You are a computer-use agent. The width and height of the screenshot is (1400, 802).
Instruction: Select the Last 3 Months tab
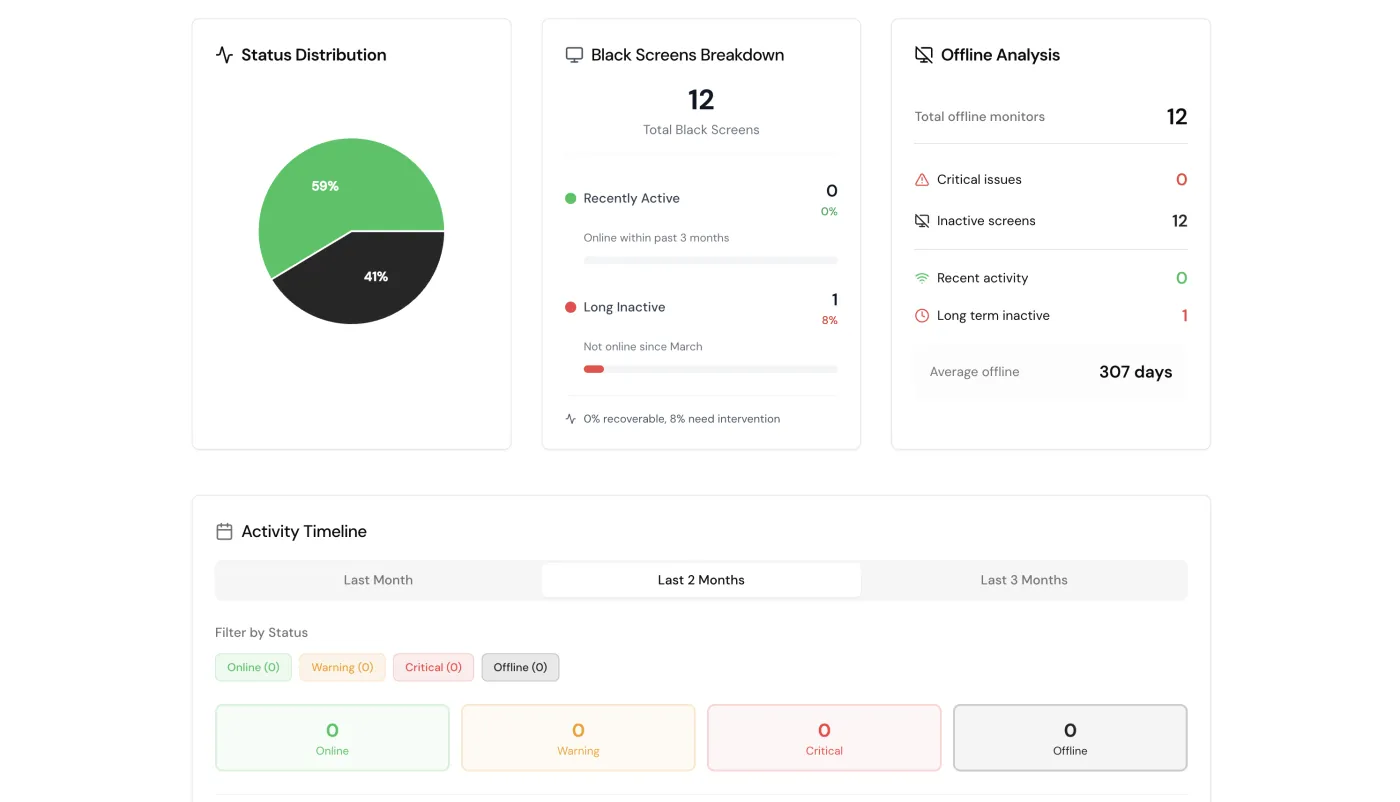click(1024, 580)
